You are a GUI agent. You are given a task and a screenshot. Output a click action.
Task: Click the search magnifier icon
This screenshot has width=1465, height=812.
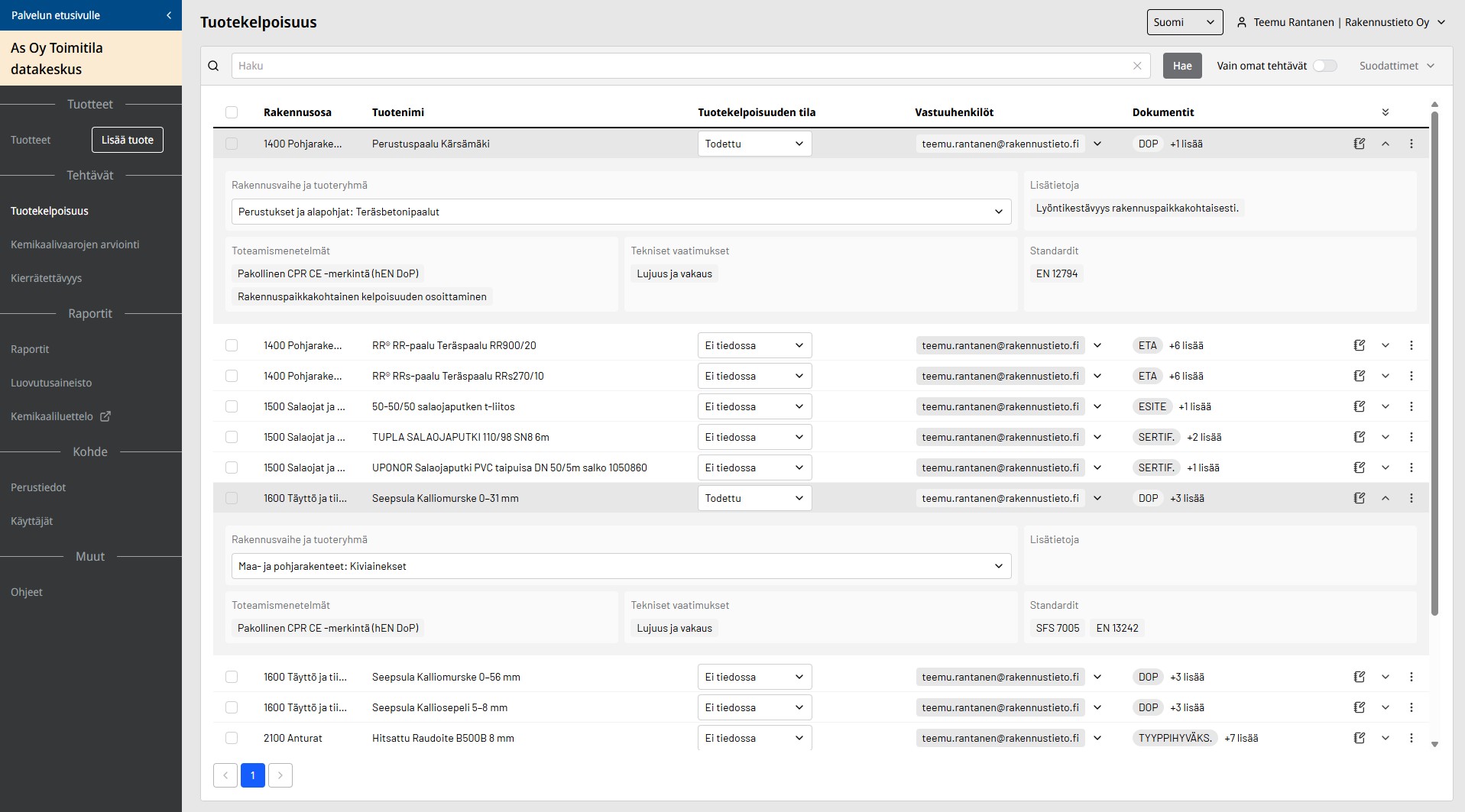(214, 66)
